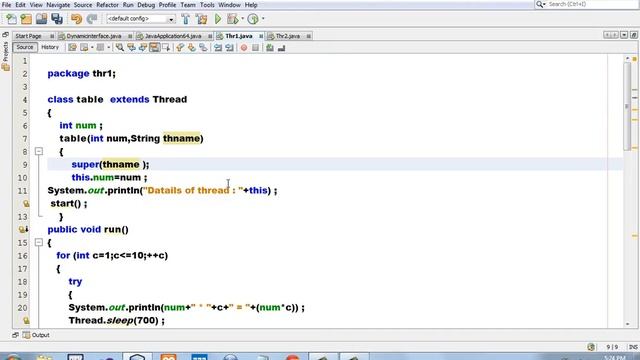The height and width of the screenshot is (360, 640).
Task: Open the document list dropdown arrow
Action: pyautogui.click(x=624, y=36)
